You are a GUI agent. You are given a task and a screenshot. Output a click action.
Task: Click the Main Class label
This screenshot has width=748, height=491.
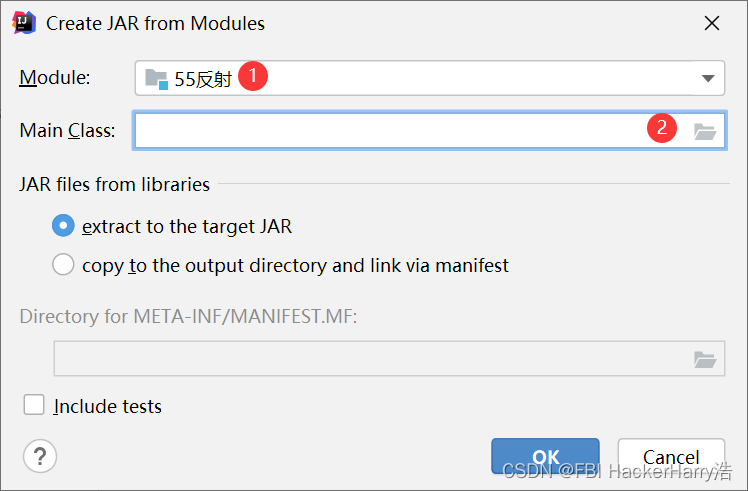67,130
